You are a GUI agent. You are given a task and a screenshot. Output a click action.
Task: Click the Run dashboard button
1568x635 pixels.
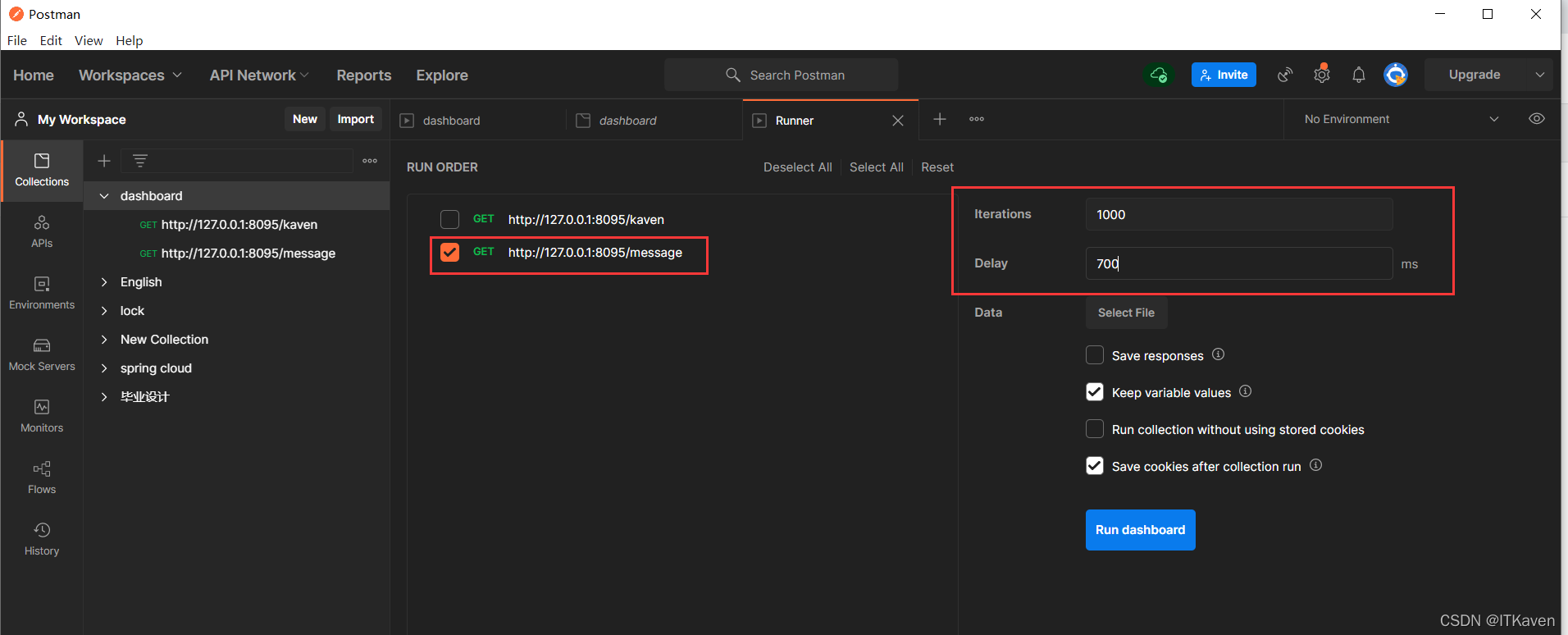pos(1141,530)
